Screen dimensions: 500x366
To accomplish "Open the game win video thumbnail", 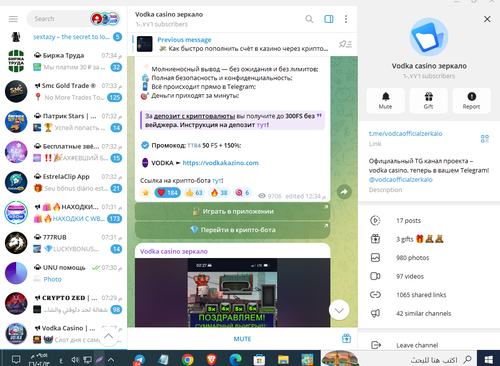I will pos(232,293).
